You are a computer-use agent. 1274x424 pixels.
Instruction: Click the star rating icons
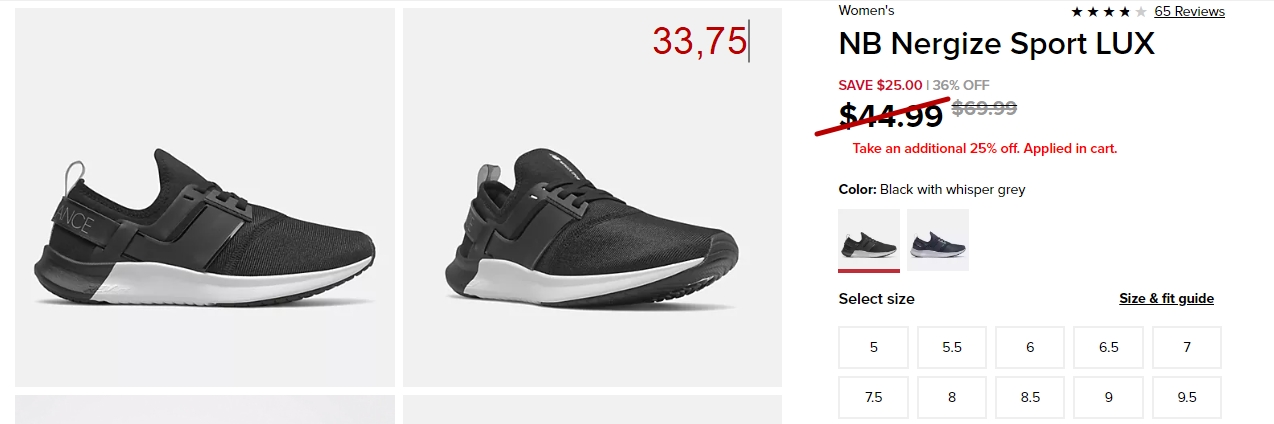(1109, 12)
